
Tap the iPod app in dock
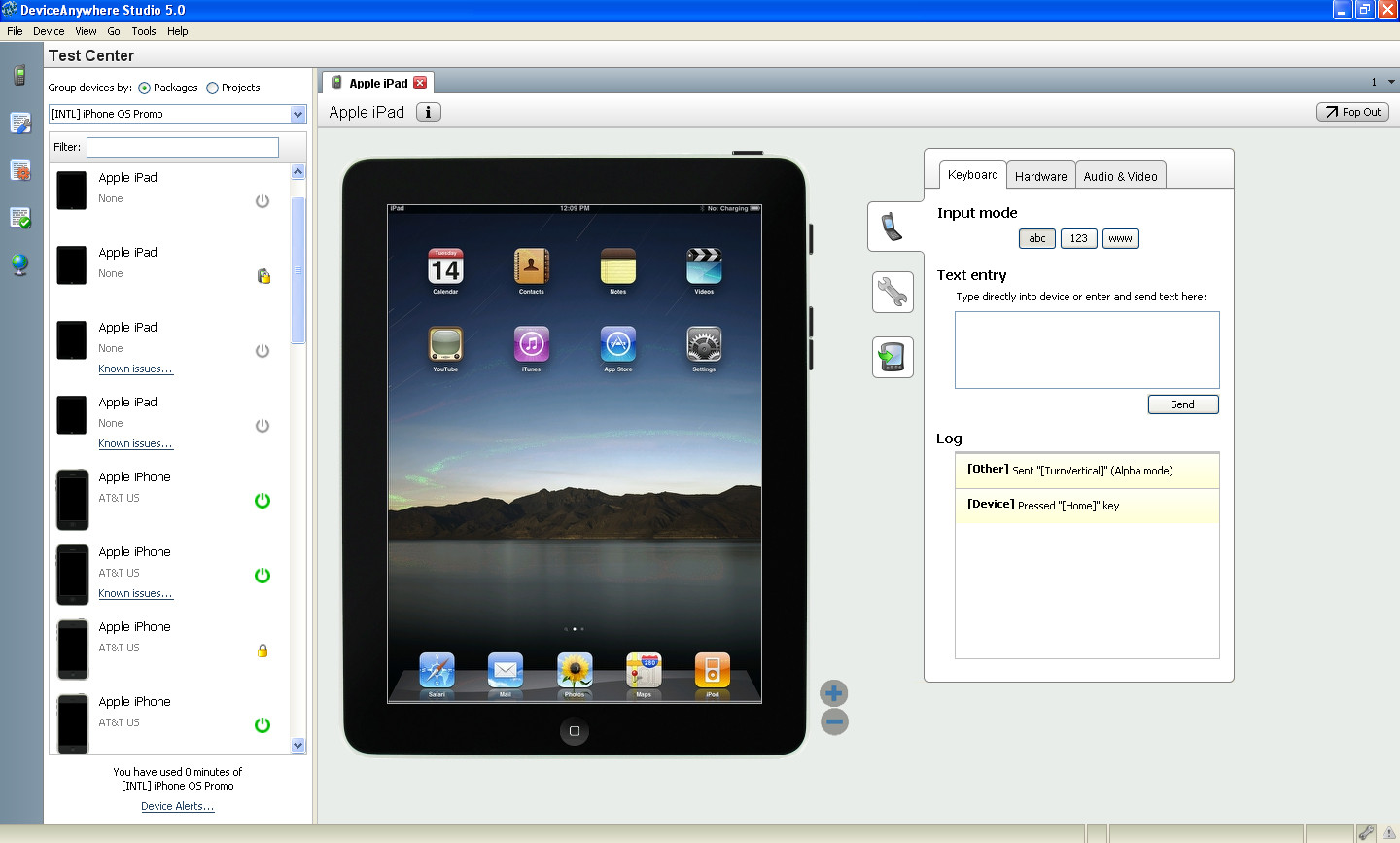point(713,670)
